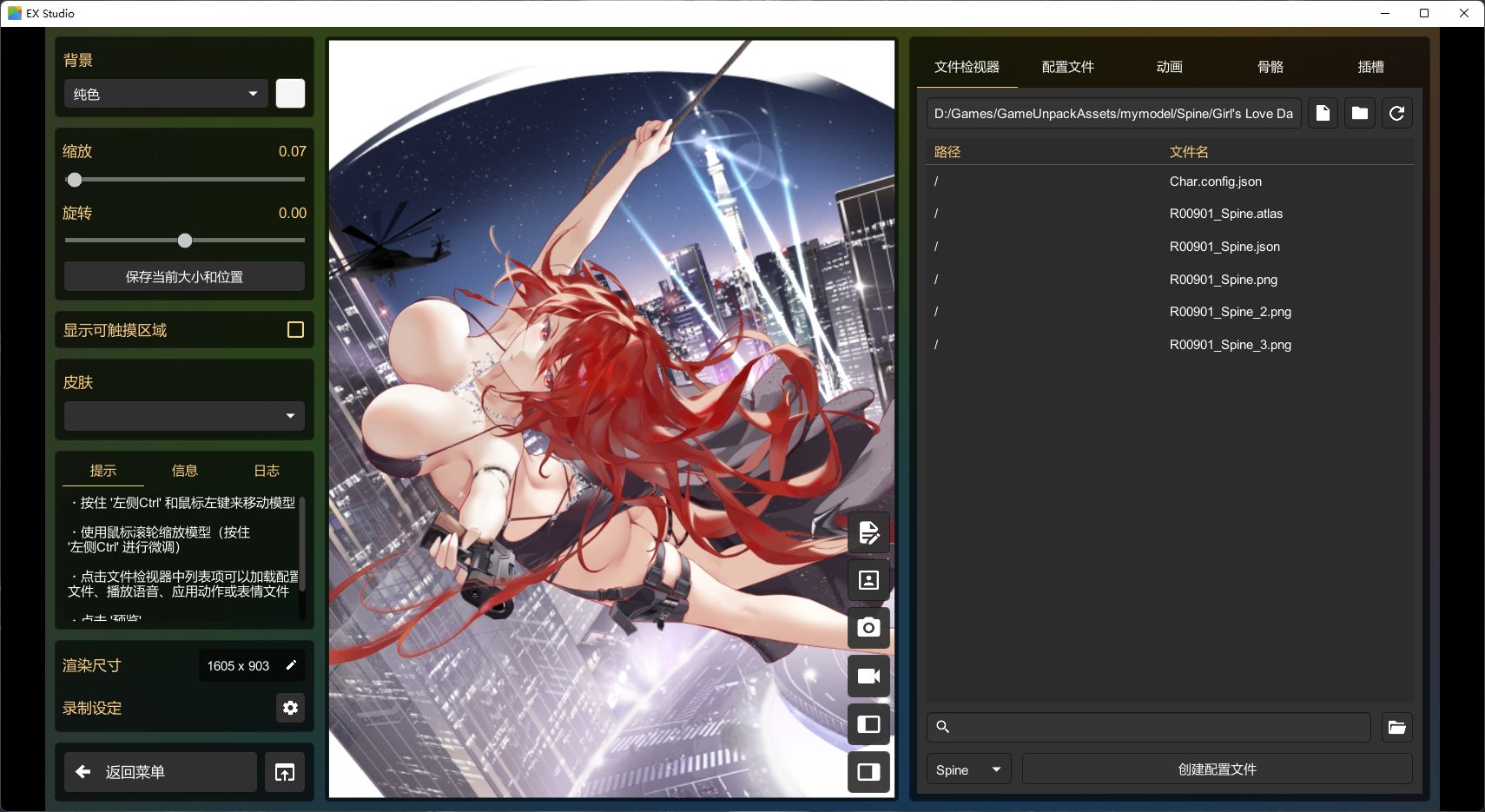Toggle the left panel layout icon

868,724
